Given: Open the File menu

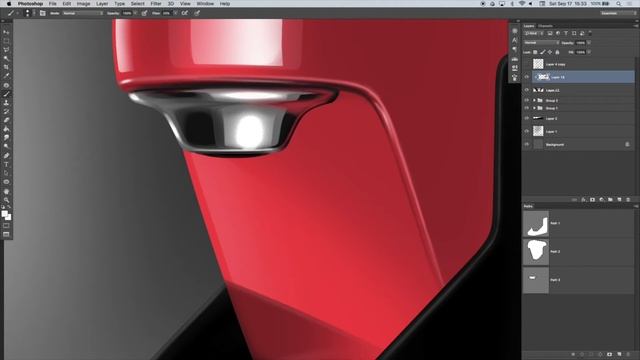Looking at the screenshot, I should (x=53, y=4).
